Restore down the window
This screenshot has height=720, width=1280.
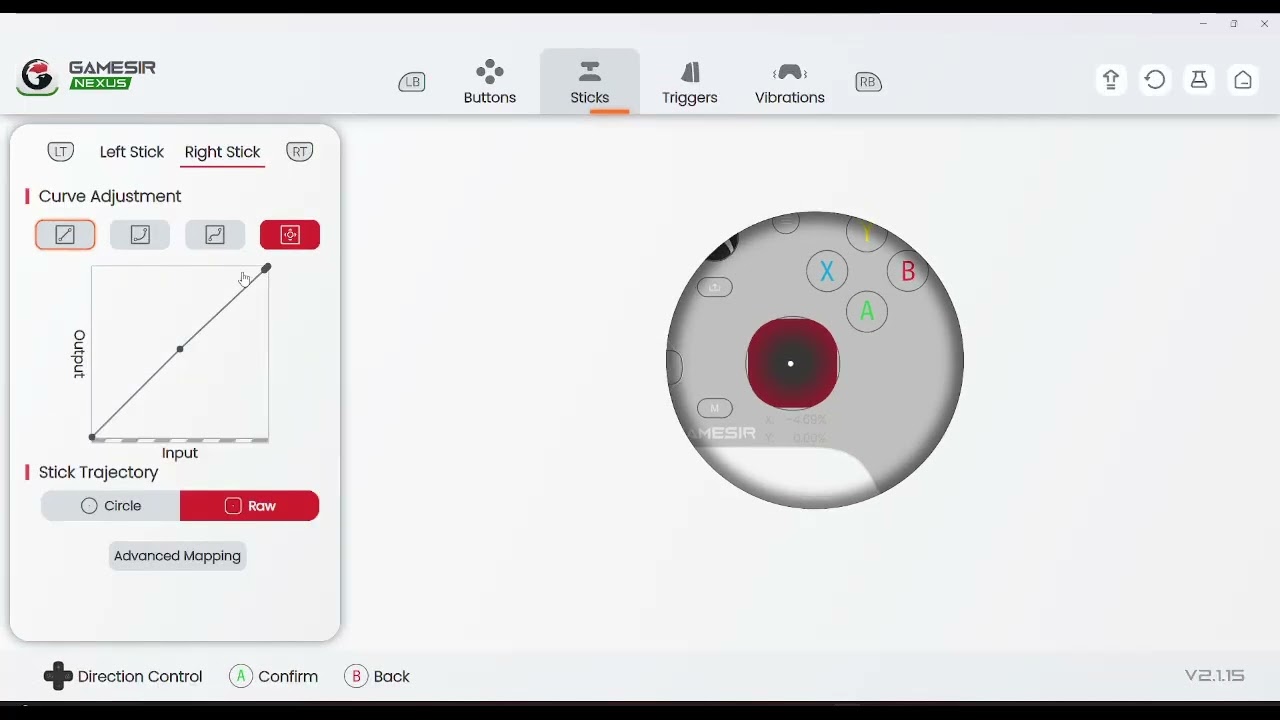(x=1234, y=24)
